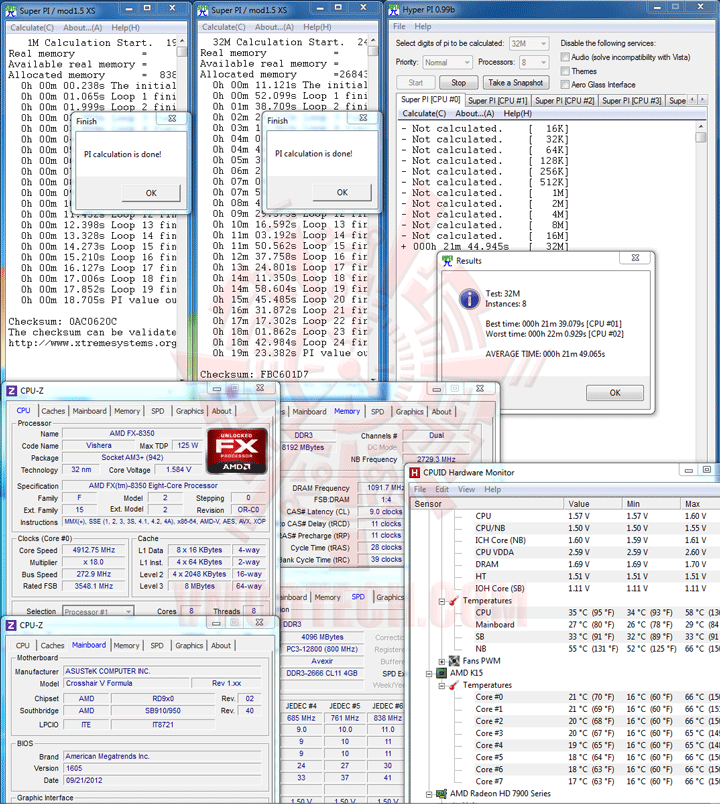Click OK in the Results dialog

[615, 393]
